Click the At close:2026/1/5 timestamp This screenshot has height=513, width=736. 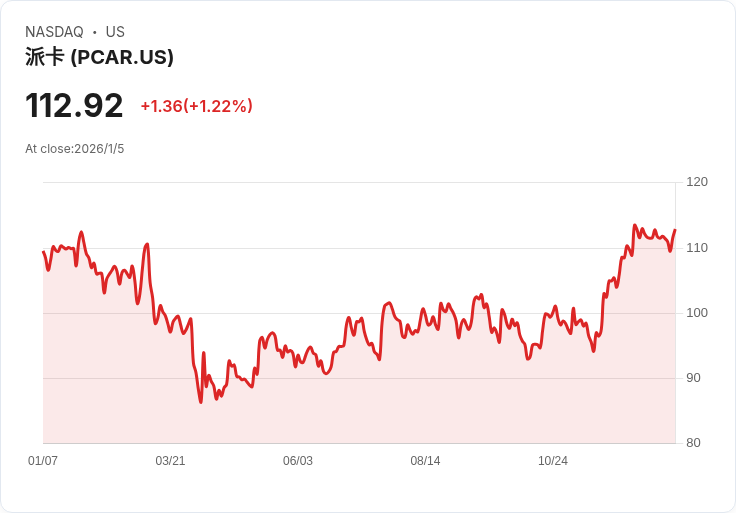[x=75, y=149]
